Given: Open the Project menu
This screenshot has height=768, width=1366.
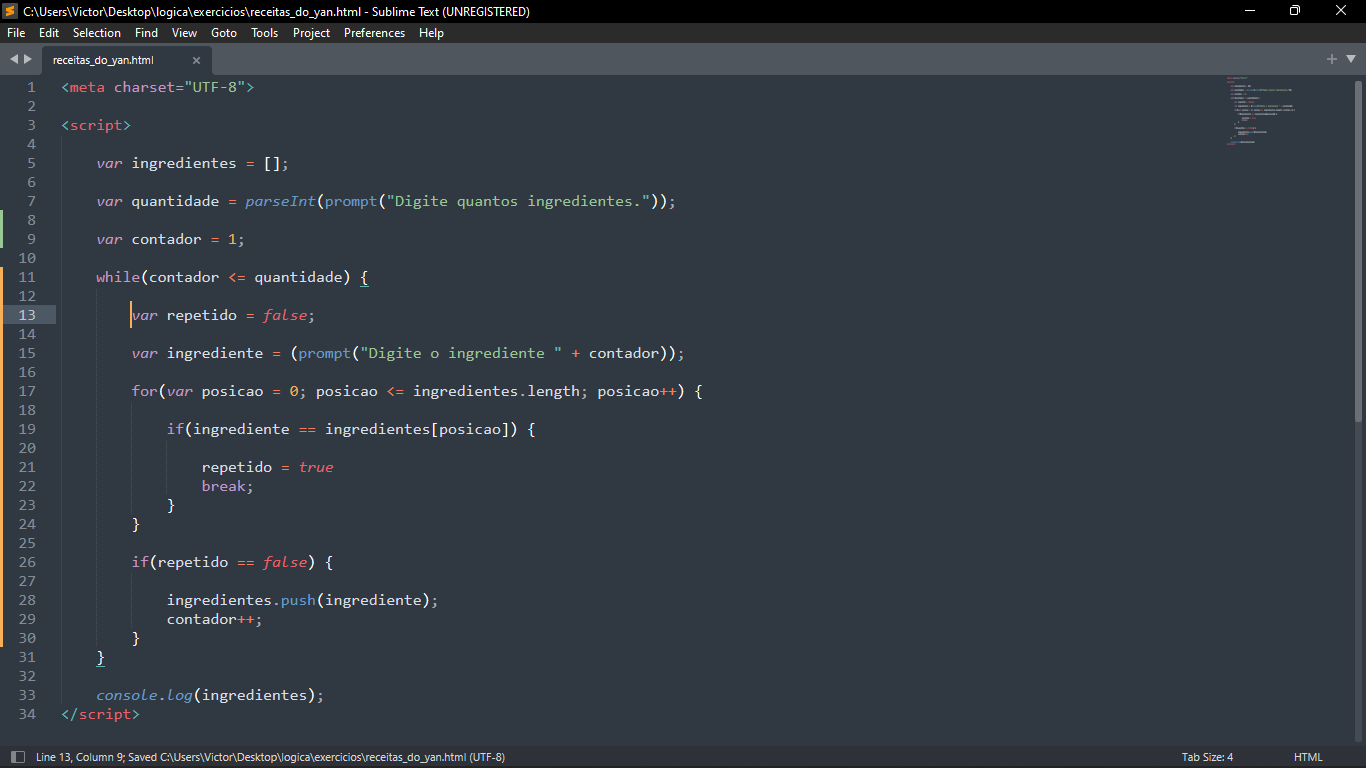Looking at the screenshot, I should [311, 33].
